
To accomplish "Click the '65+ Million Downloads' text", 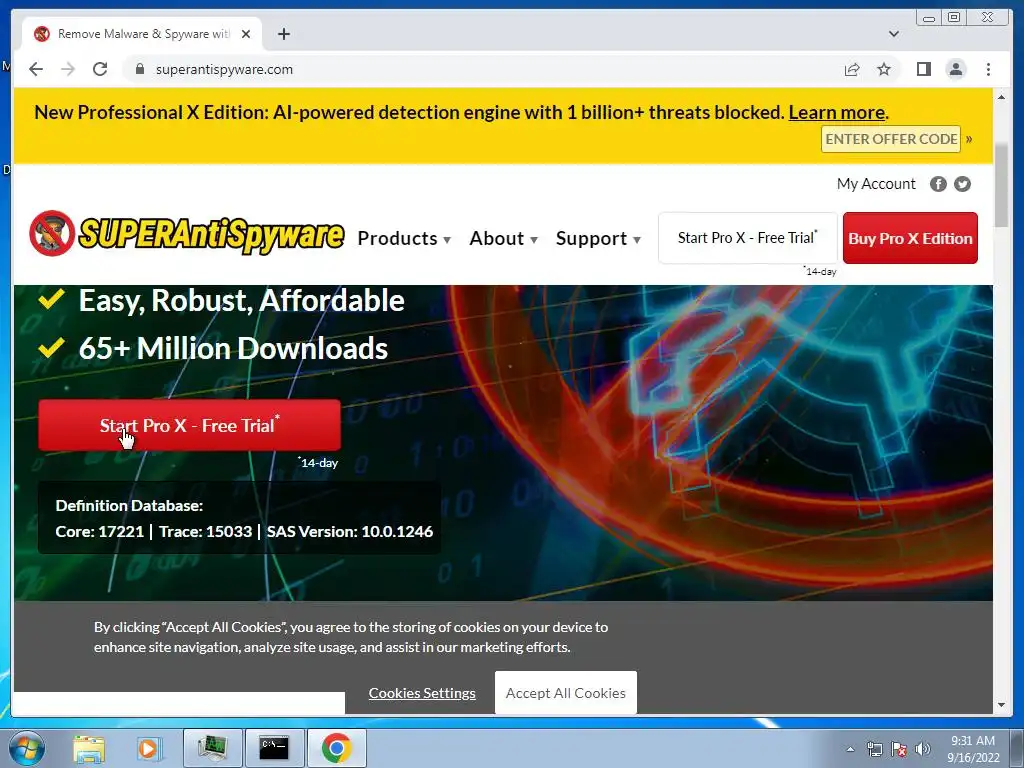I will pyautogui.click(x=233, y=348).
